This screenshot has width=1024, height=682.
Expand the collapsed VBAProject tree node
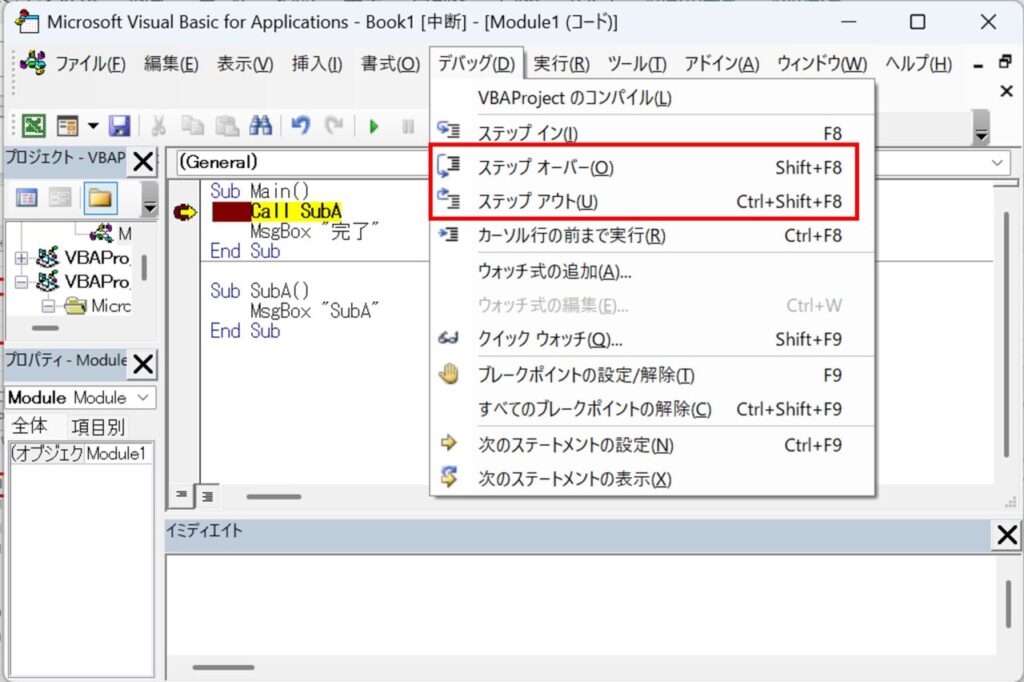(21, 258)
